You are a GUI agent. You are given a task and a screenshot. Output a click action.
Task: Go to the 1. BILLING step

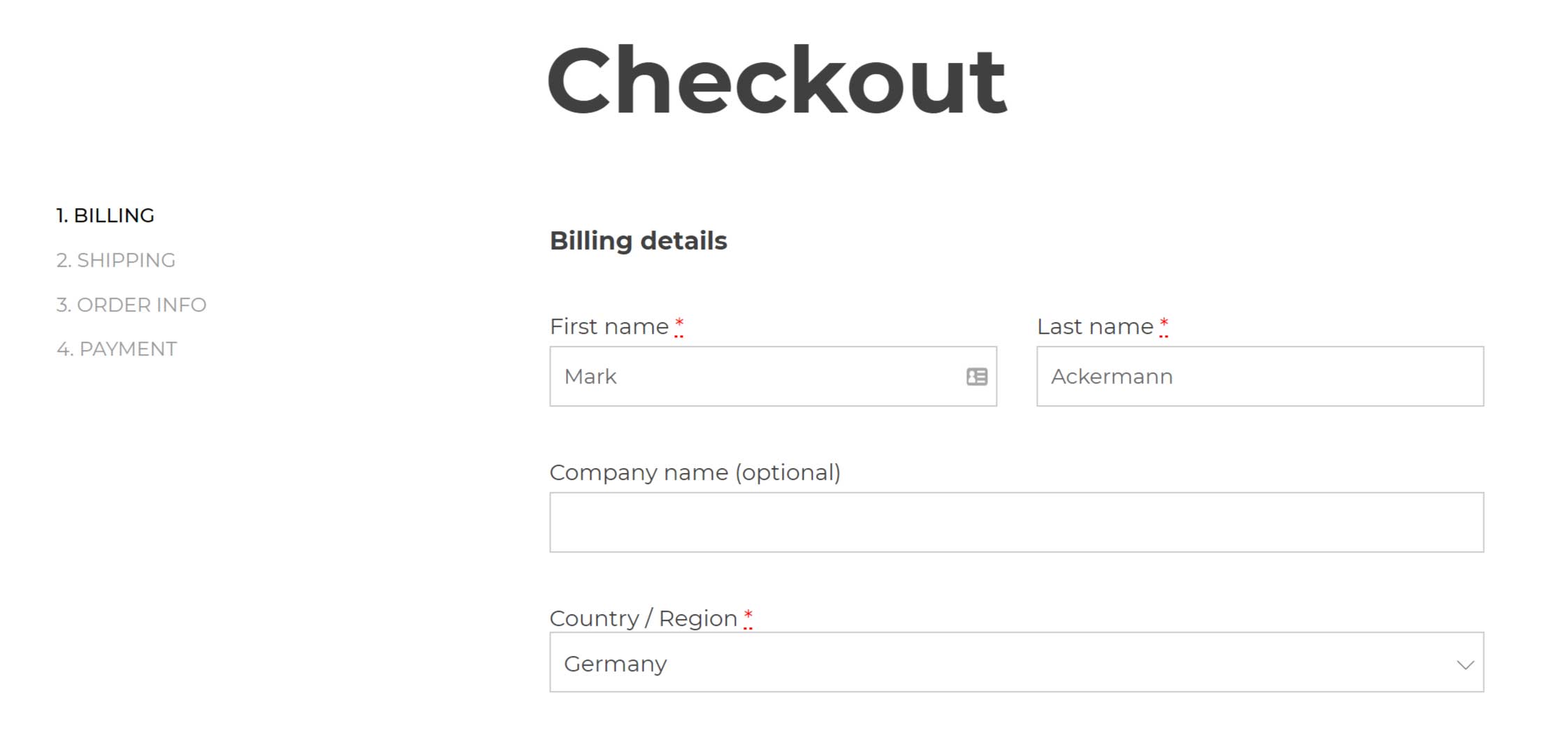coord(106,215)
